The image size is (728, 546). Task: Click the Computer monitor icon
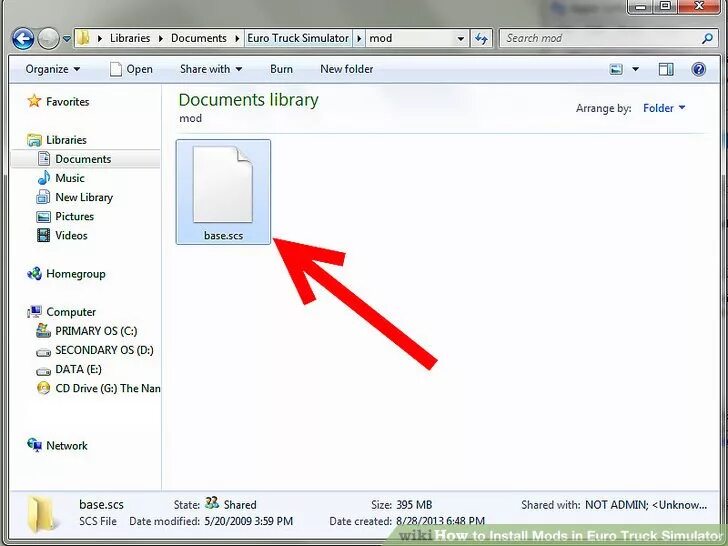point(34,312)
